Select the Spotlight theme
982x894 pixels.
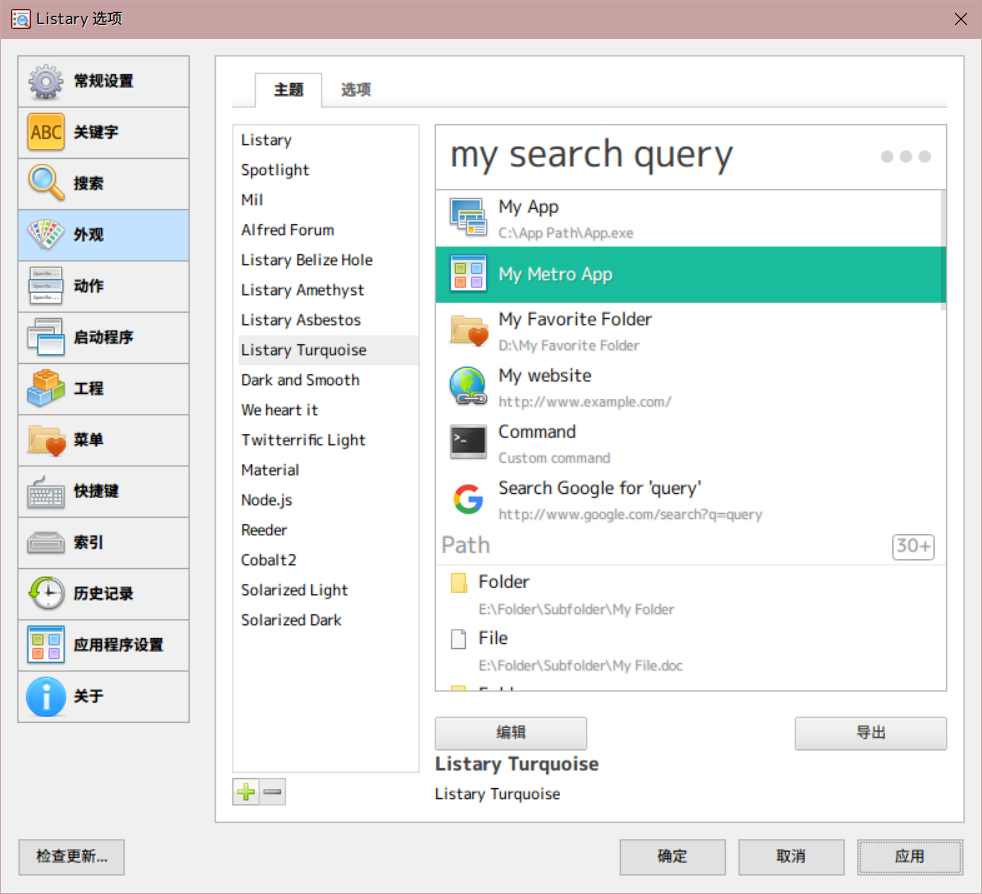click(326, 170)
